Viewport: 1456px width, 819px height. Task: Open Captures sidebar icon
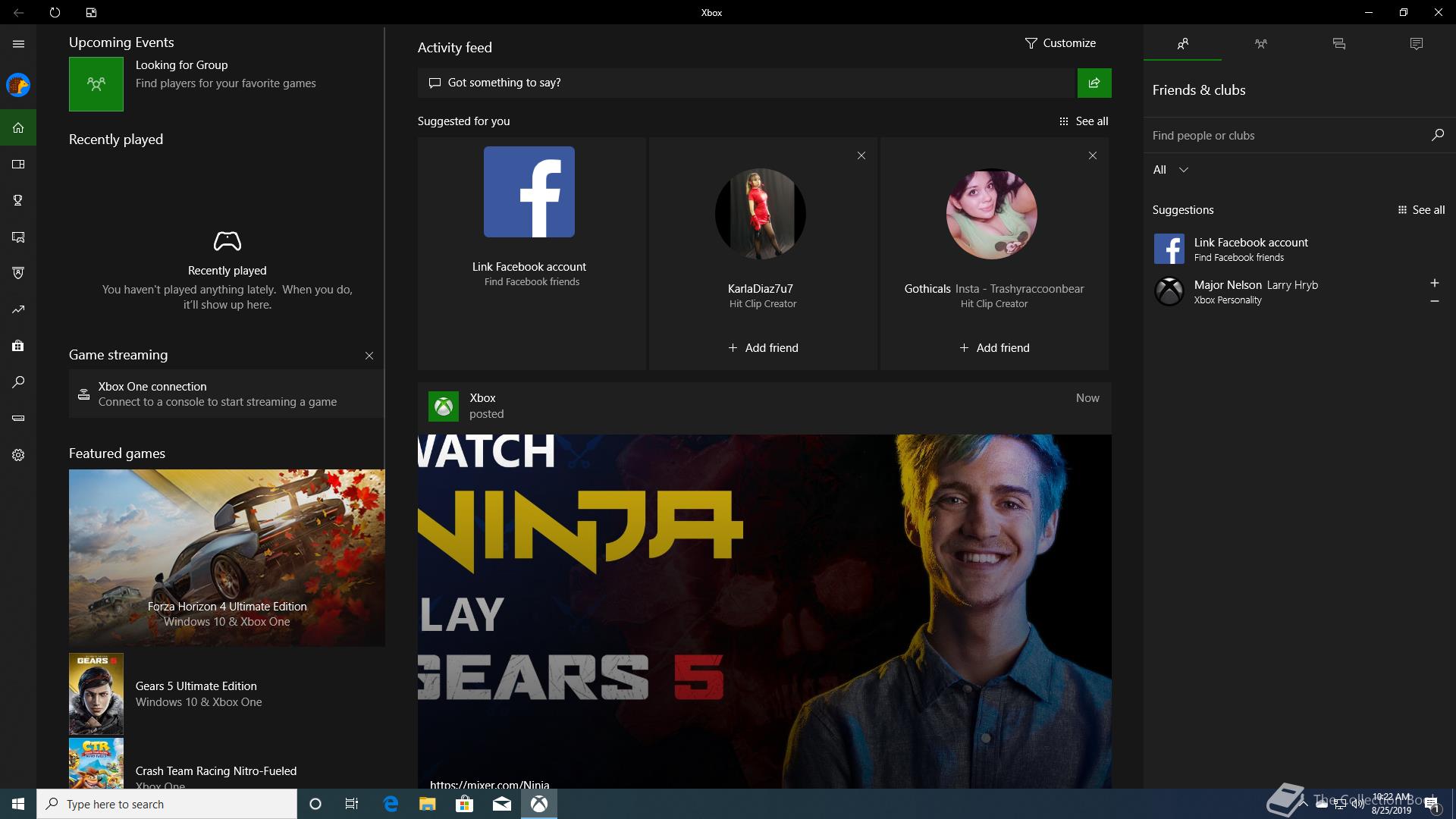click(18, 237)
